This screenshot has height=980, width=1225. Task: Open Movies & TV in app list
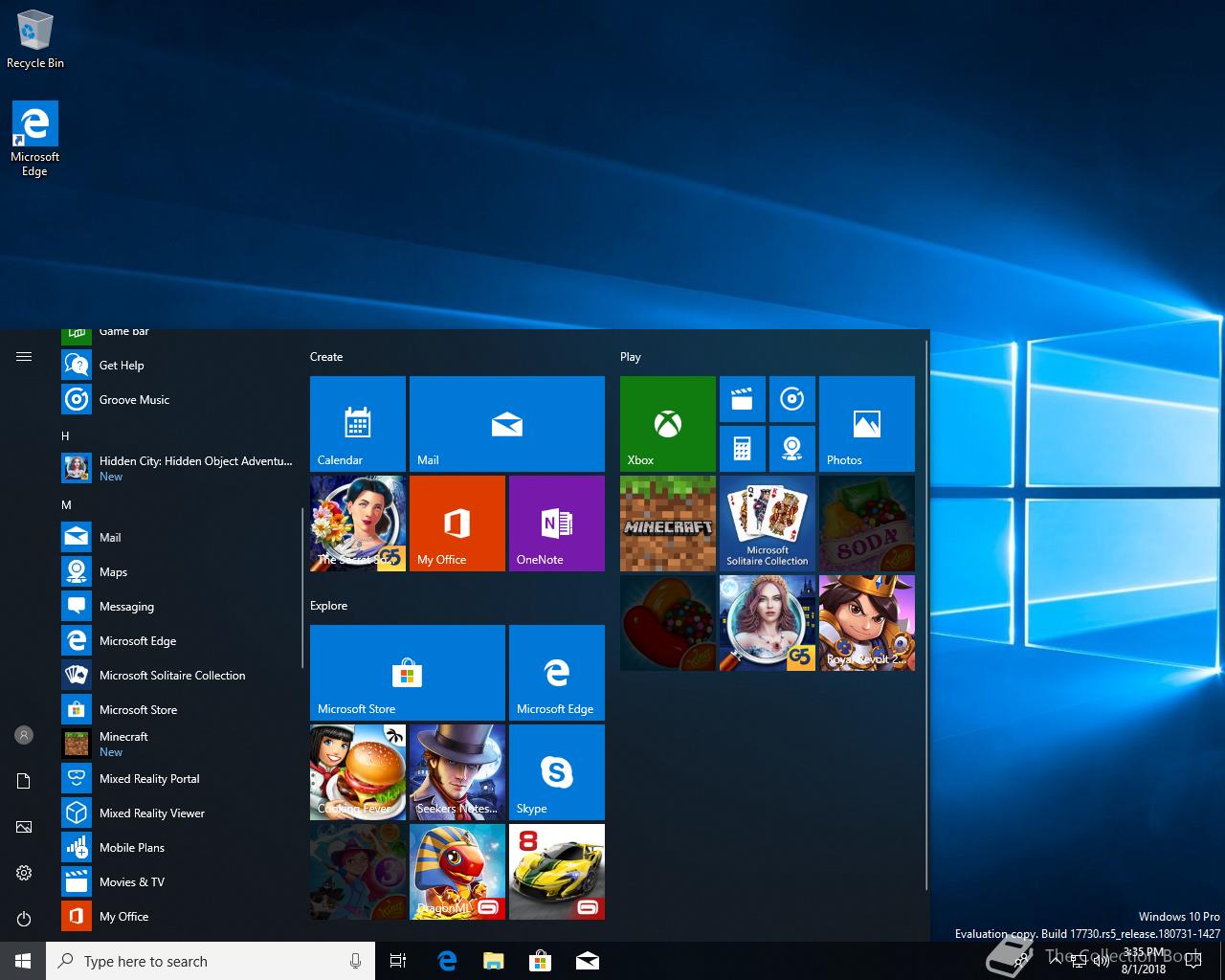point(178,881)
